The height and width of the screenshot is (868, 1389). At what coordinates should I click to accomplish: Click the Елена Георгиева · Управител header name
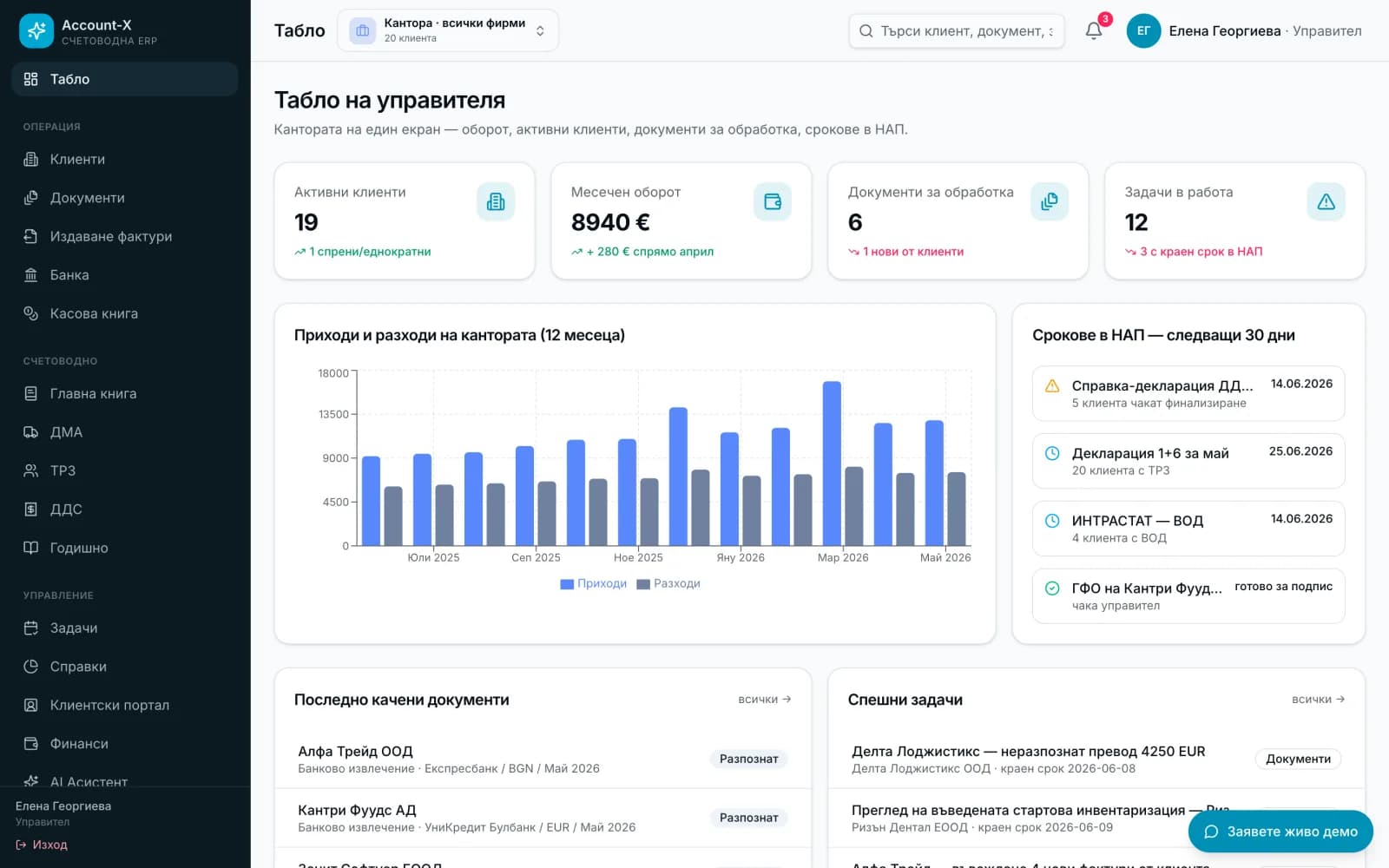tap(1265, 30)
